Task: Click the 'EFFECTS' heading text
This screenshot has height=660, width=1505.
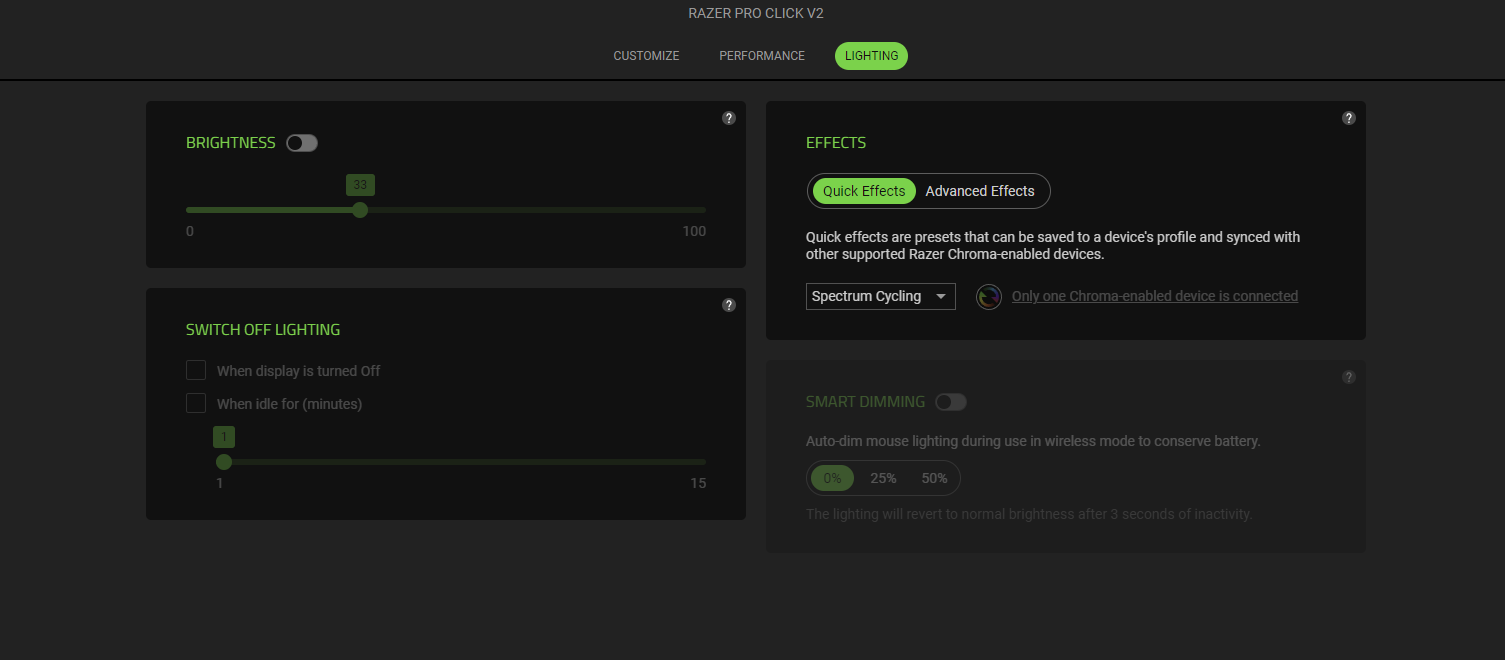Action: coord(836,143)
